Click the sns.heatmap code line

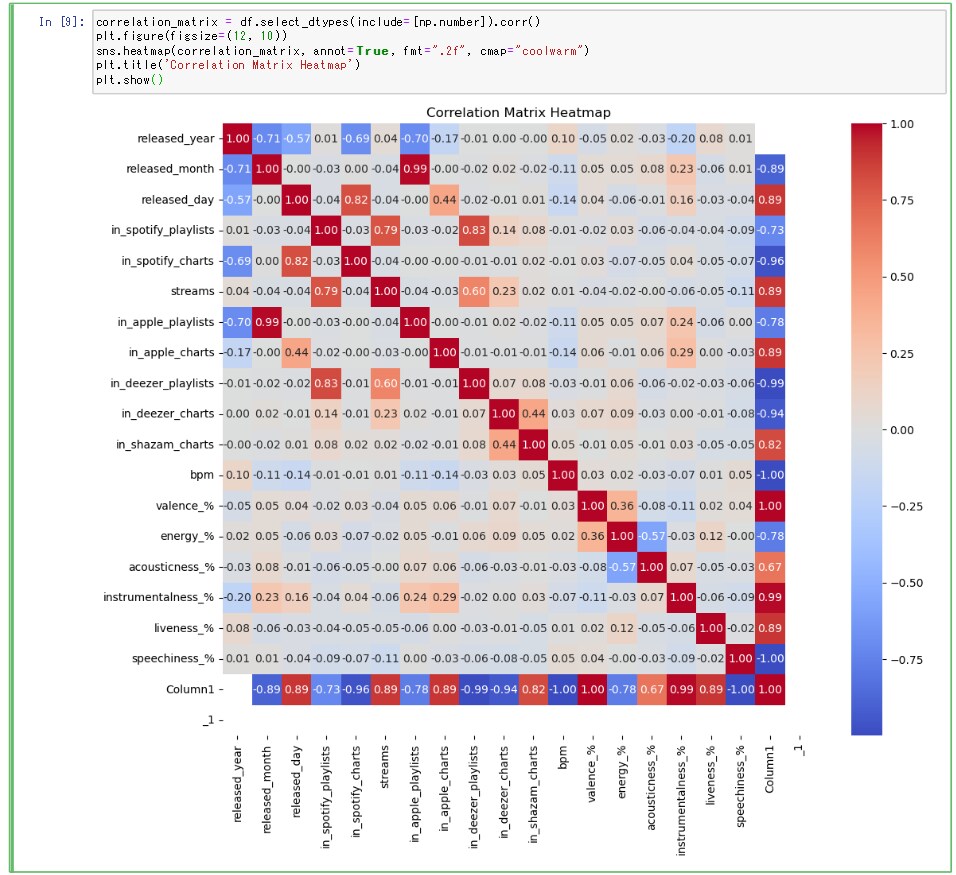tap(342, 51)
